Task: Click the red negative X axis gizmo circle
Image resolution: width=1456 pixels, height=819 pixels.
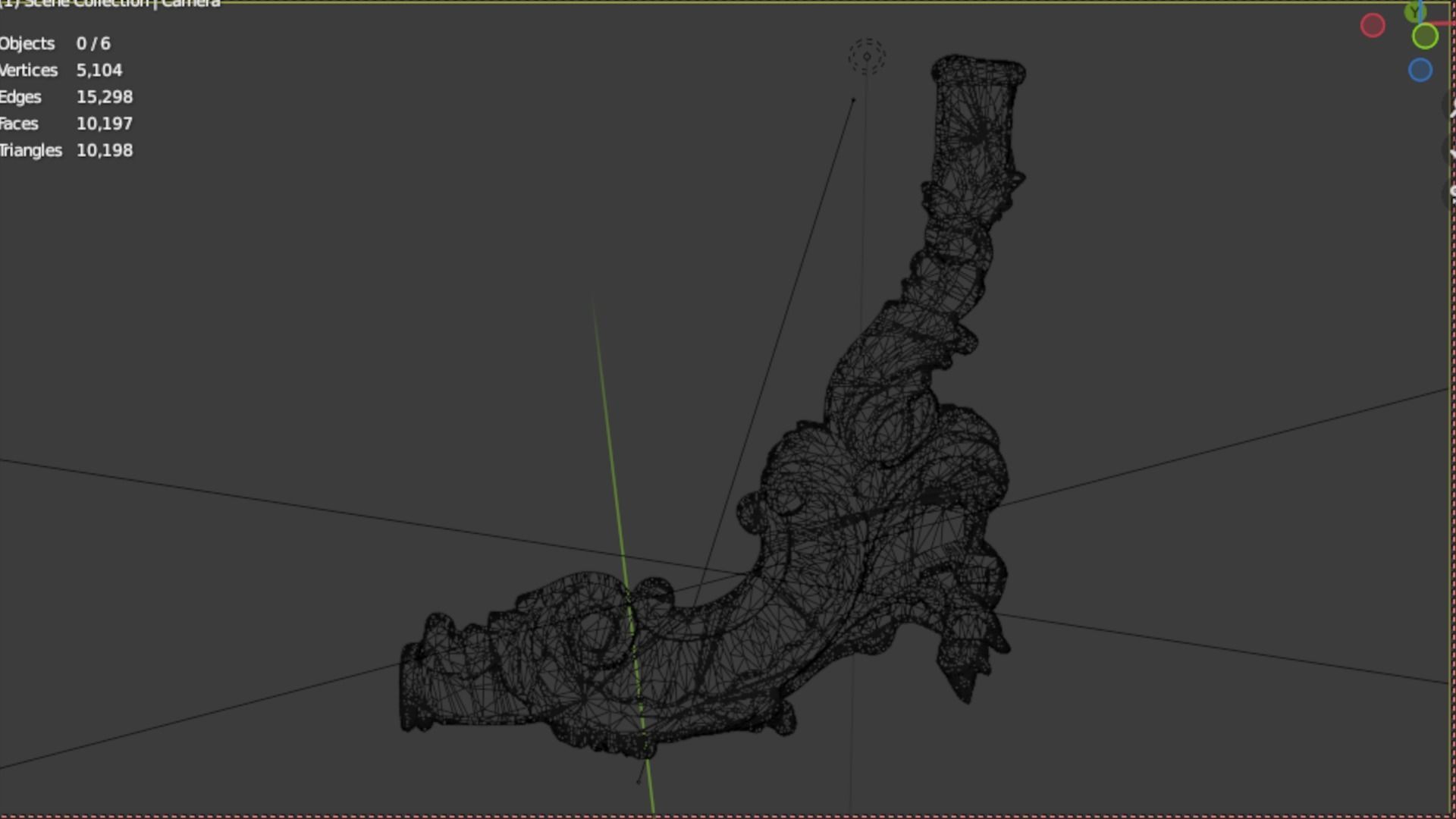Action: pyautogui.click(x=1373, y=26)
